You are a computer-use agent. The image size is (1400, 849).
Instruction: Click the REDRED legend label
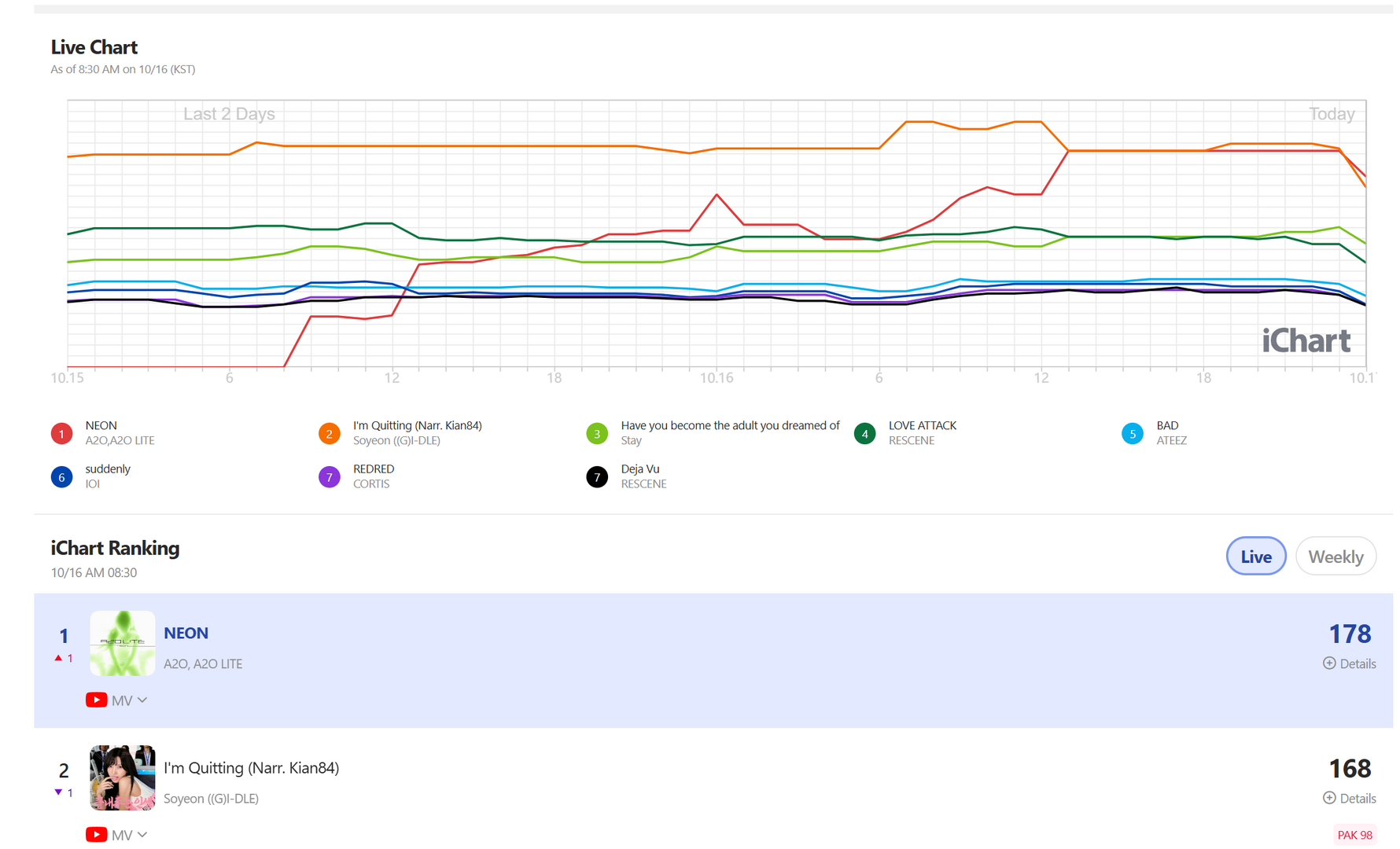[x=374, y=469]
